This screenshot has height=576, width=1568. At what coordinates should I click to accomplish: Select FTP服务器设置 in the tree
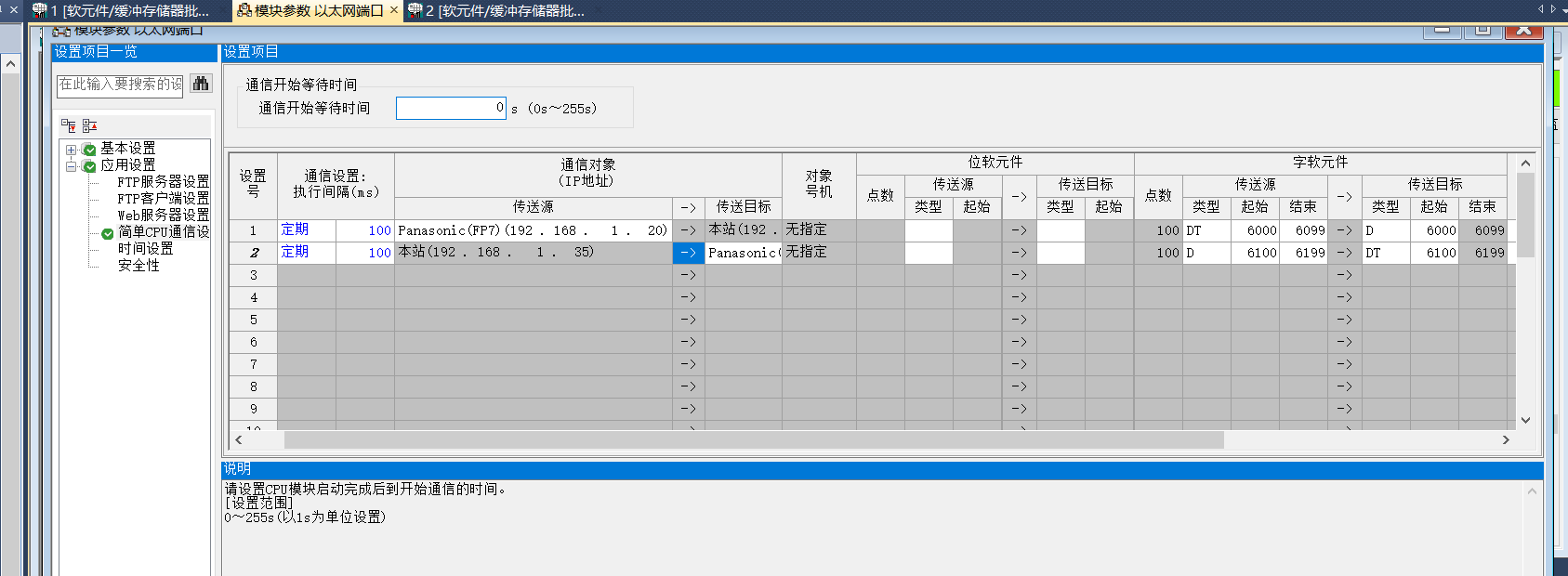163,182
